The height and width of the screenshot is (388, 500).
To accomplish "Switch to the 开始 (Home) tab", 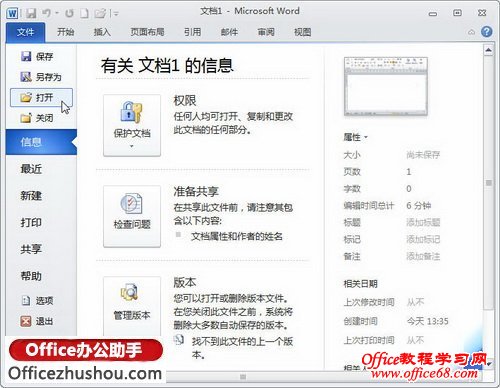I will 65,32.
